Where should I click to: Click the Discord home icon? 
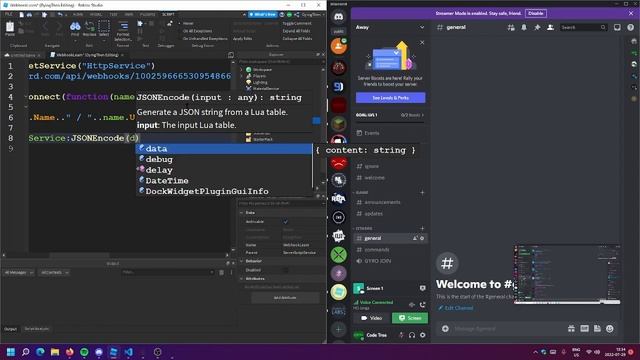(338, 17)
